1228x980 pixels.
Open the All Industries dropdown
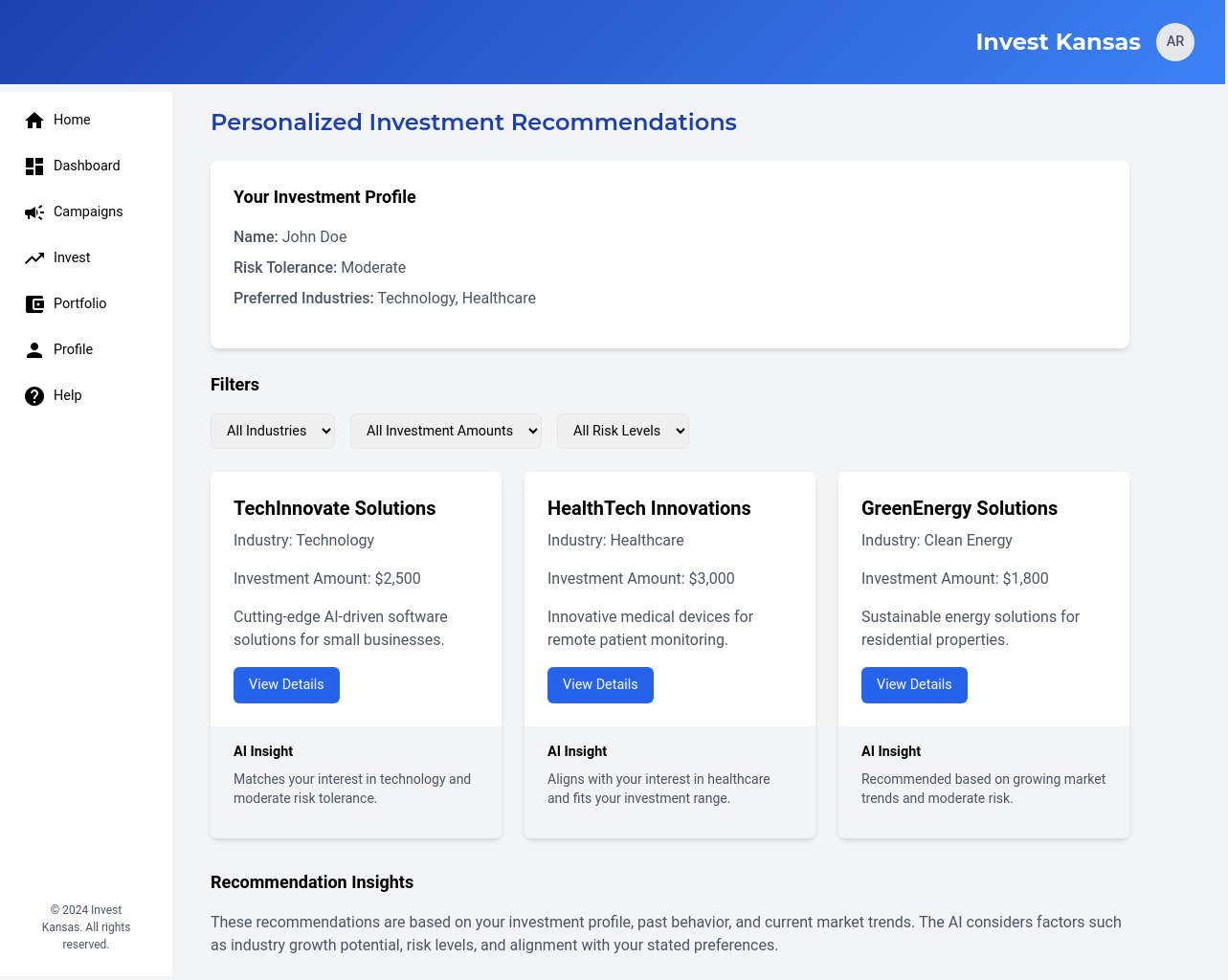click(x=273, y=431)
